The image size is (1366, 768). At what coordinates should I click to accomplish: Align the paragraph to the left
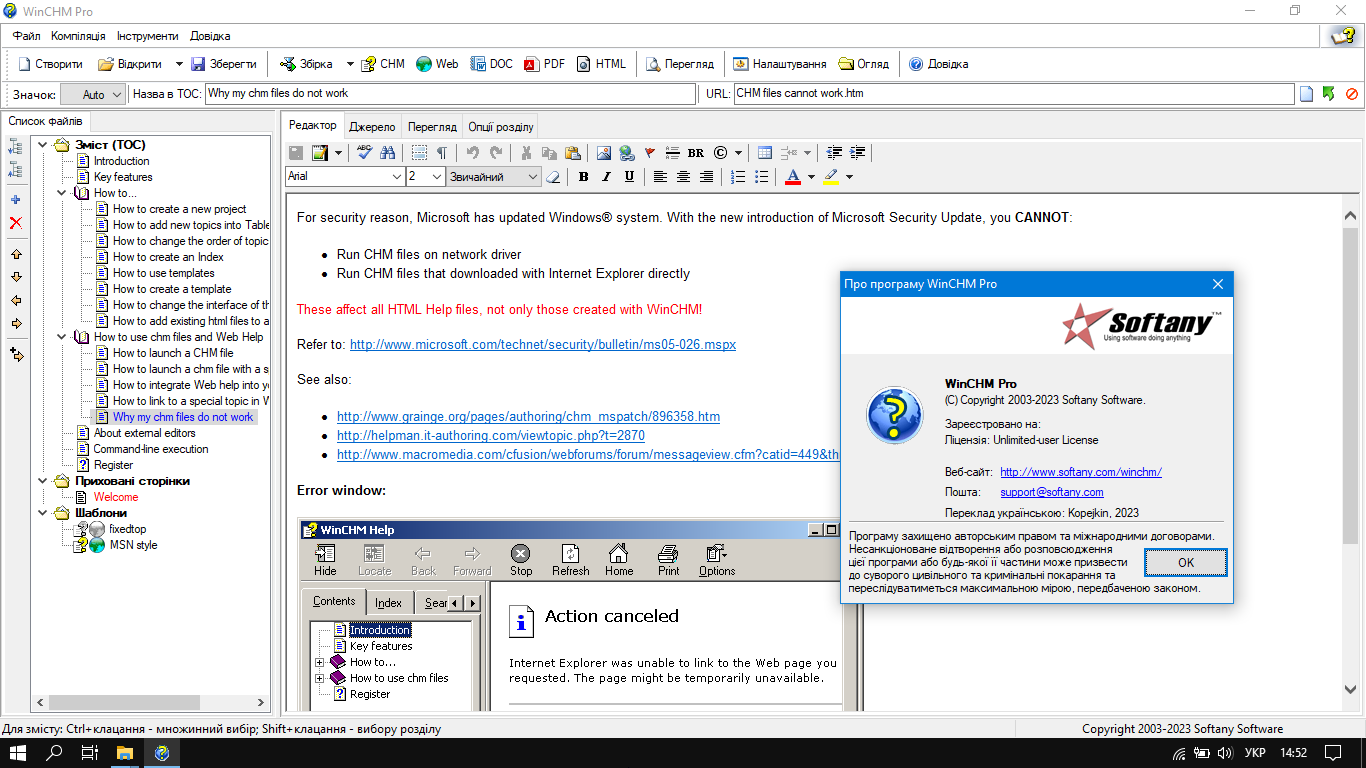(x=660, y=177)
